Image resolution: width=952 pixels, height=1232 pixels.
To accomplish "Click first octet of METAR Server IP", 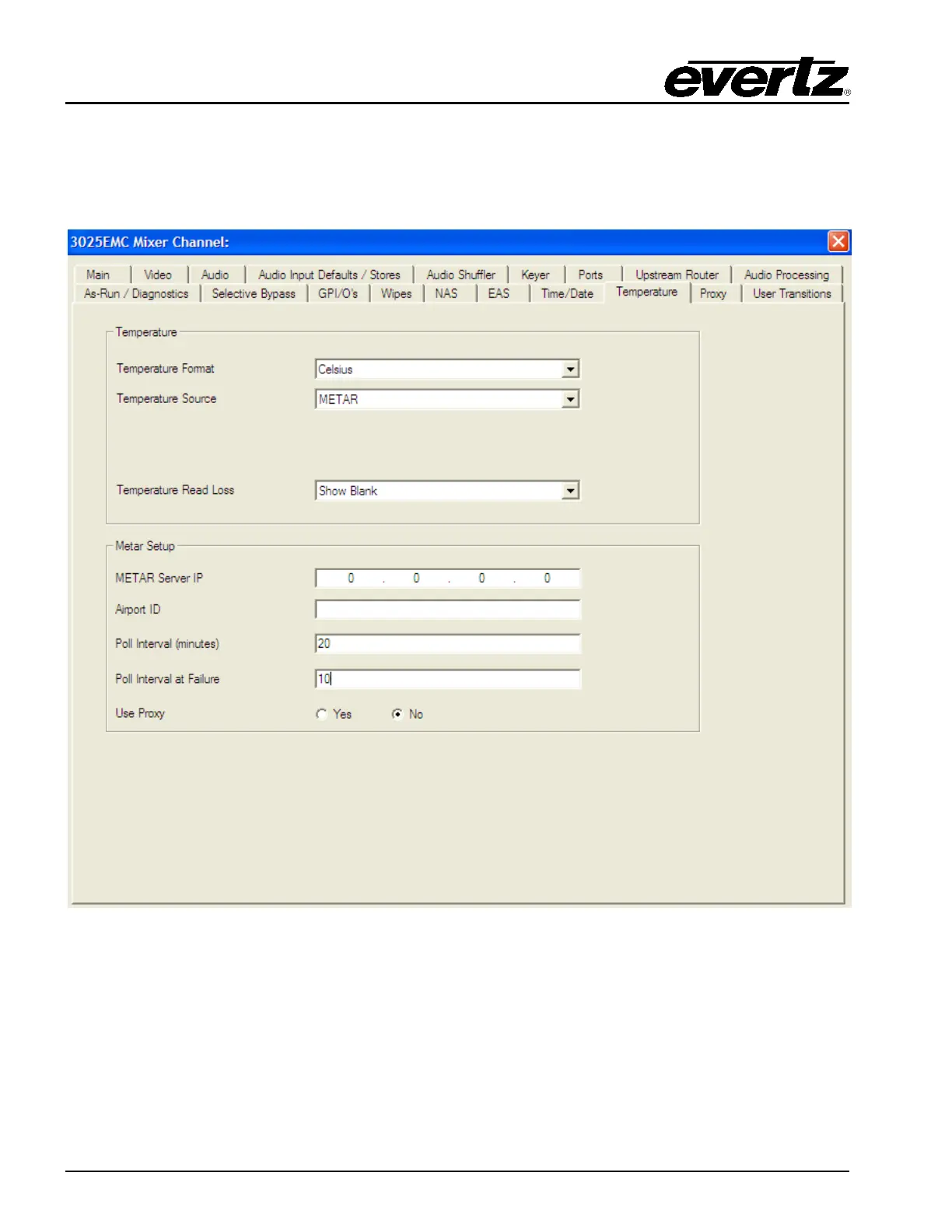I will click(351, 578).
